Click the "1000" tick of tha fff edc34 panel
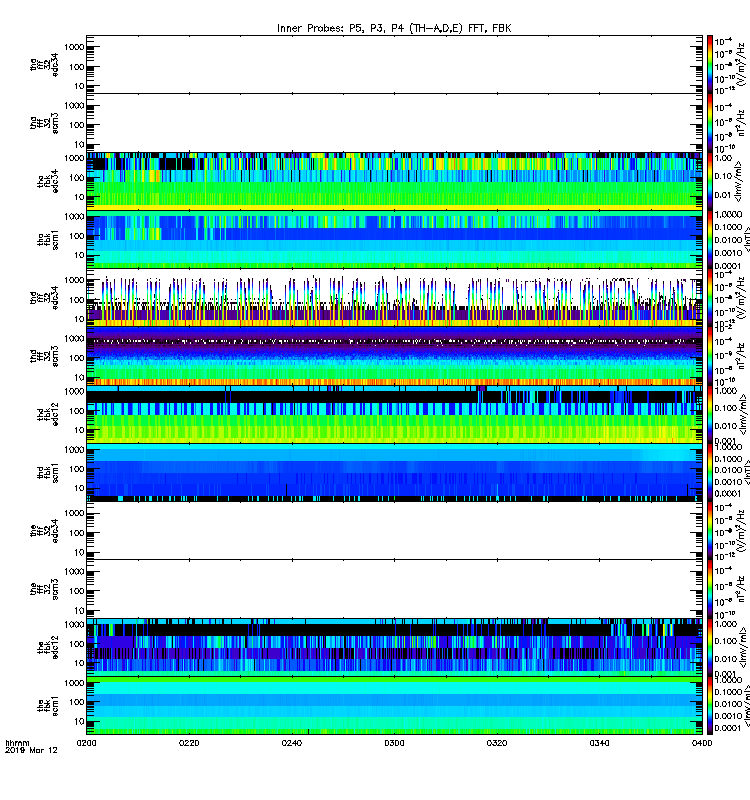This screenshot has width=750, height=800. [x=74, y=47]
